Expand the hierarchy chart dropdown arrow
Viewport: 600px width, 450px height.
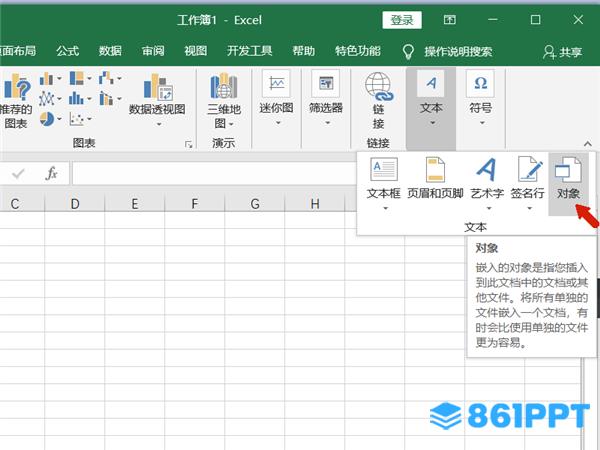[89, 78]
